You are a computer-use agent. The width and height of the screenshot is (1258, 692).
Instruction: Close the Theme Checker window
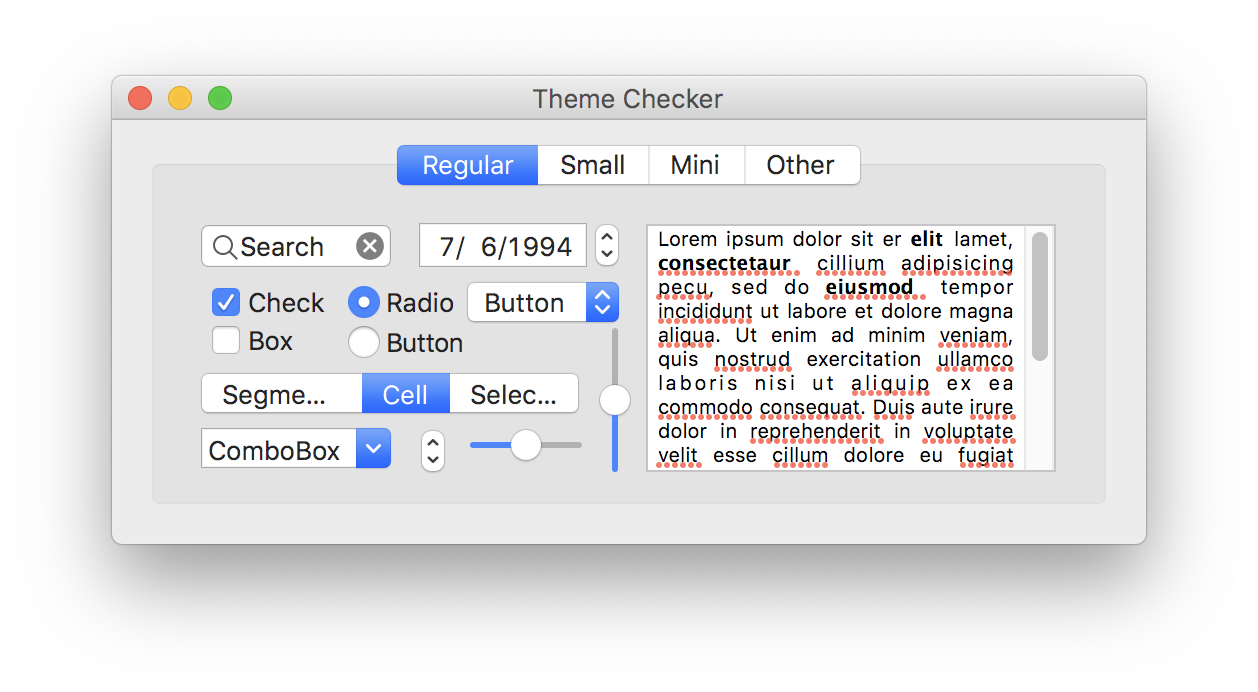[140, 98]
